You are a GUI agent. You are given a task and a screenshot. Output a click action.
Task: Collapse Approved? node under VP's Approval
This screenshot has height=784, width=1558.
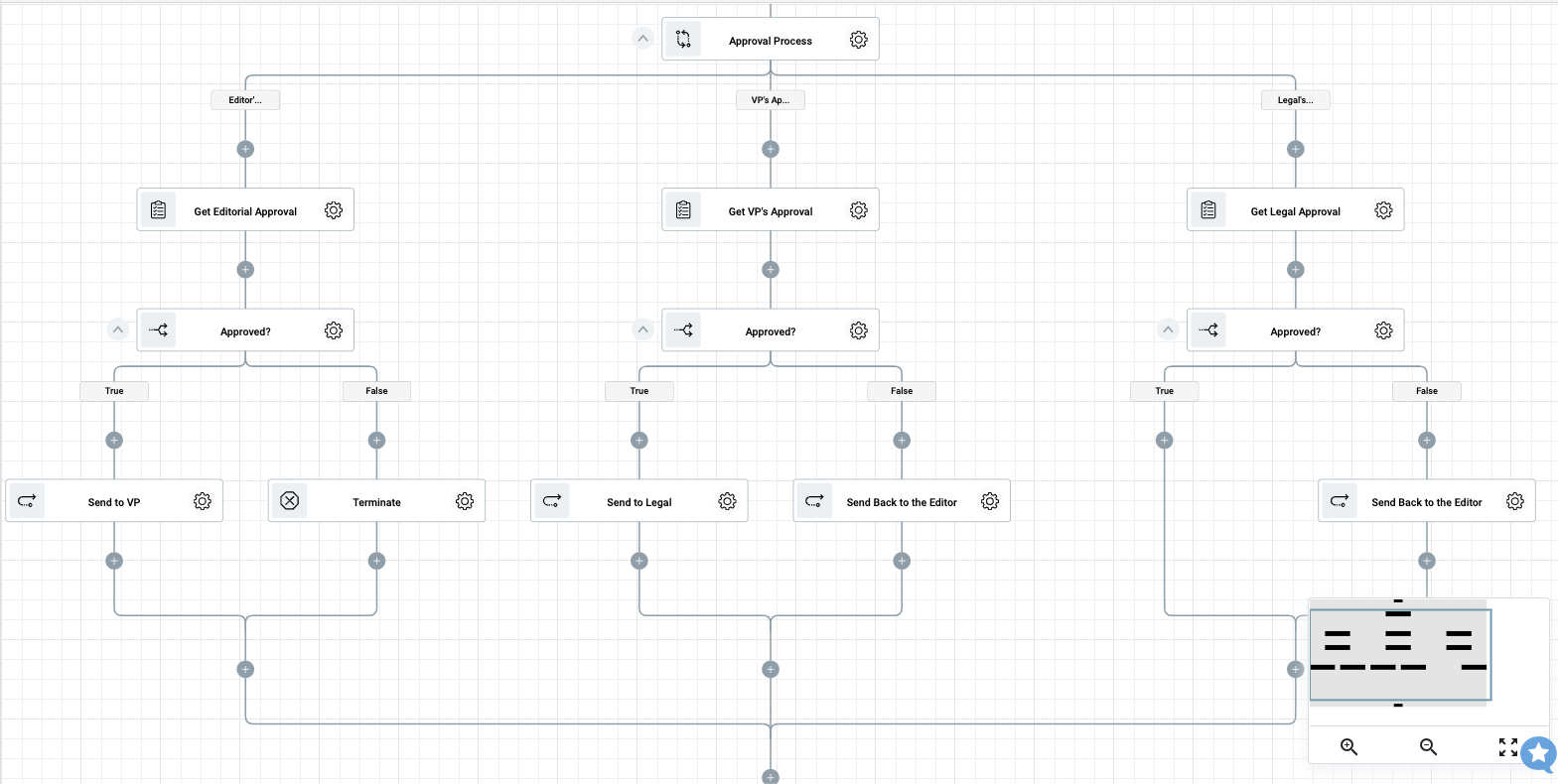643,329
